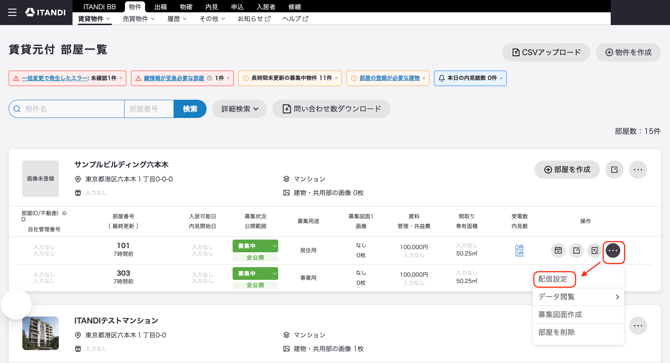Dismiss the 長時間未更新の募集中物件 alert chip
This screenshot has height=363, width=670.
tap(336, 78)
